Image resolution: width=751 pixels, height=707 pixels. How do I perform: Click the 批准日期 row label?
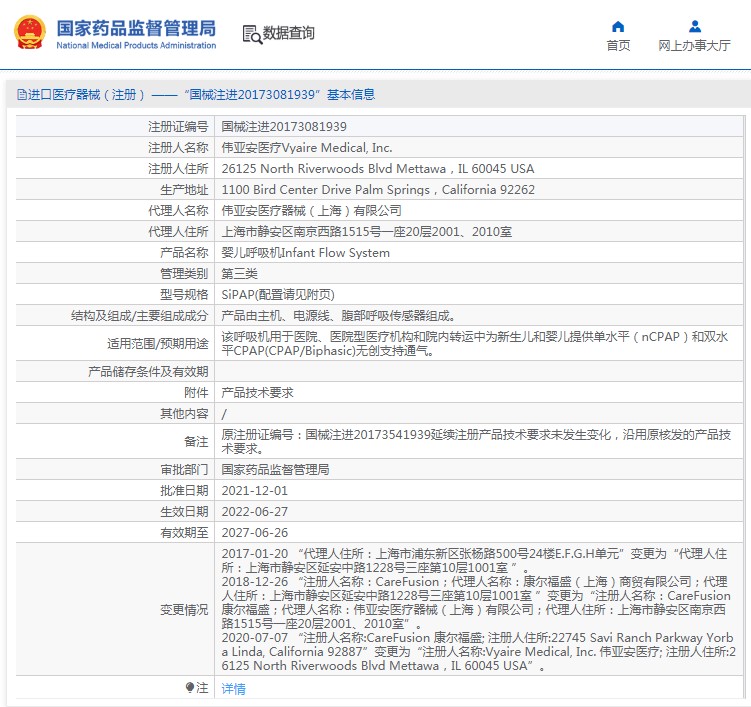[184, 490]
